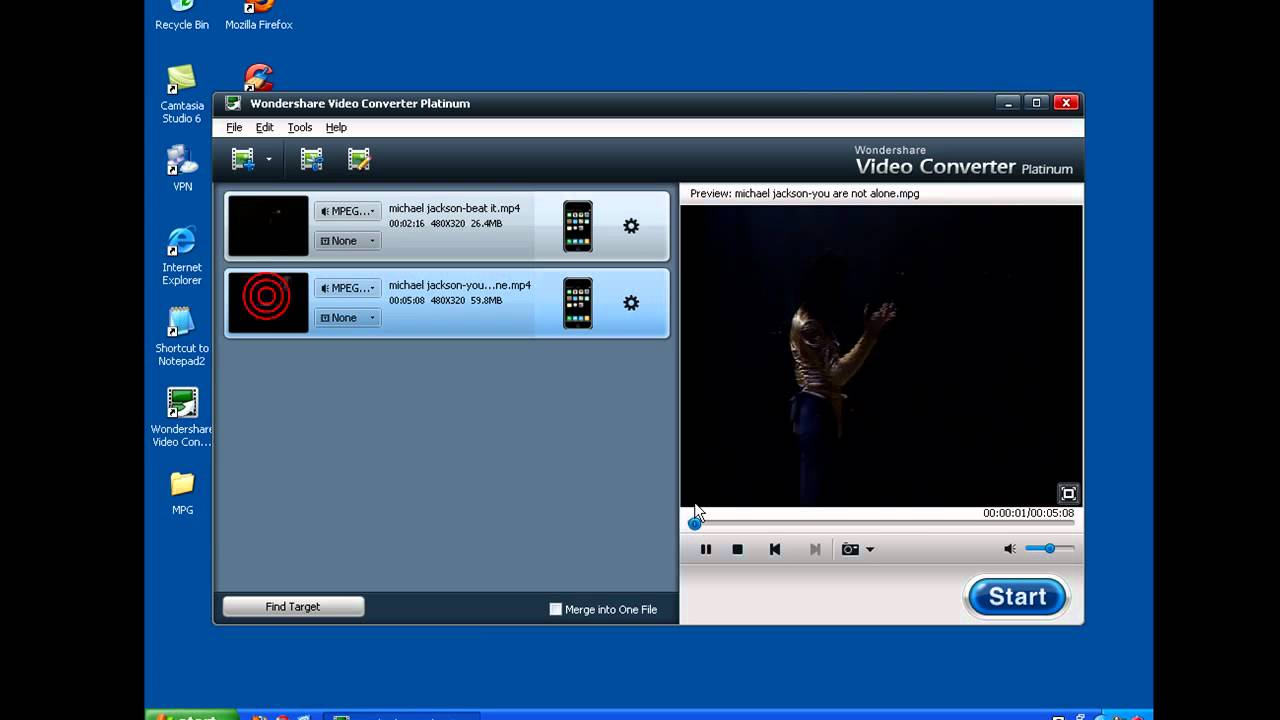The width and height of the screenshot is (1280, 720).
Task: Click the app icon in the title bar
Action: pyautogui.click(x=233, y=104)
